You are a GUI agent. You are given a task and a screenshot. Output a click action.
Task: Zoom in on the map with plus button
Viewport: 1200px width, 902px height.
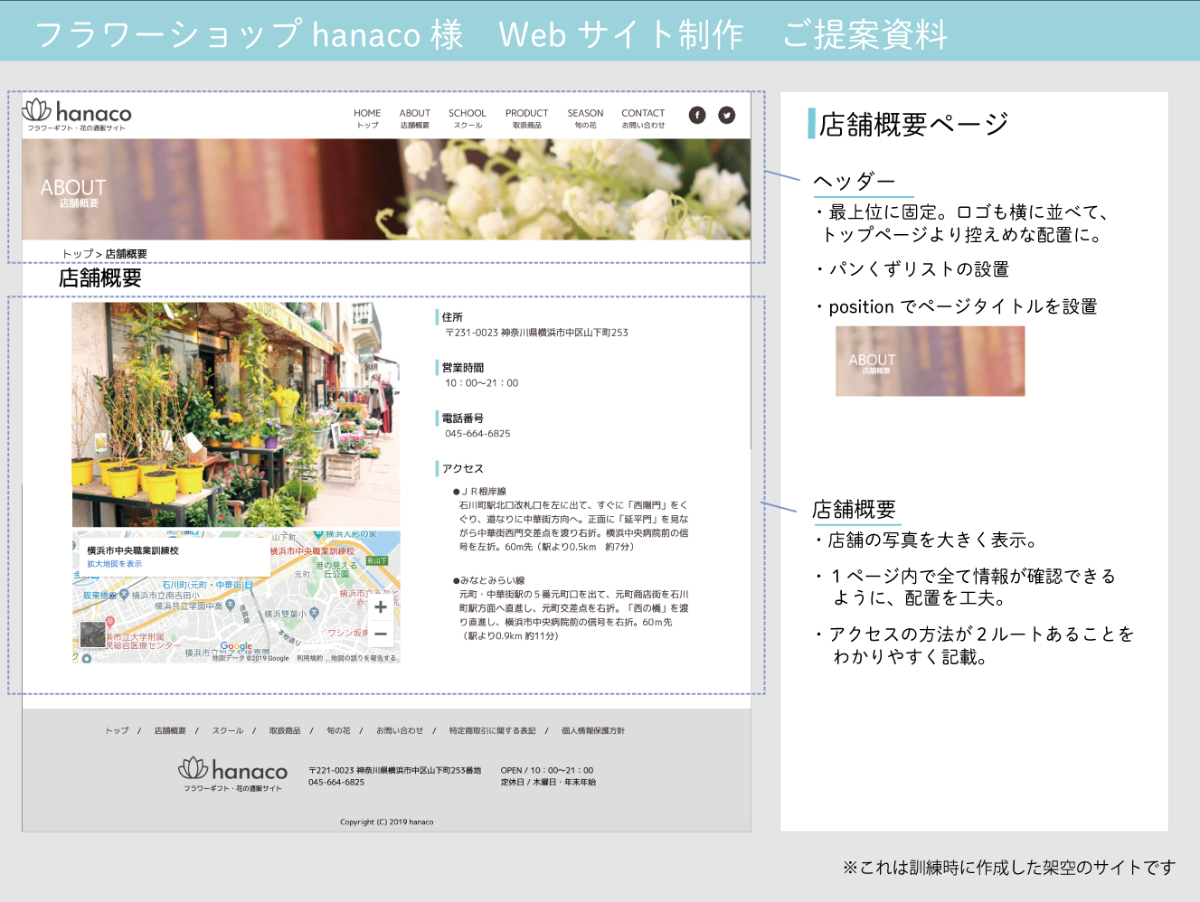click(380, 607)
